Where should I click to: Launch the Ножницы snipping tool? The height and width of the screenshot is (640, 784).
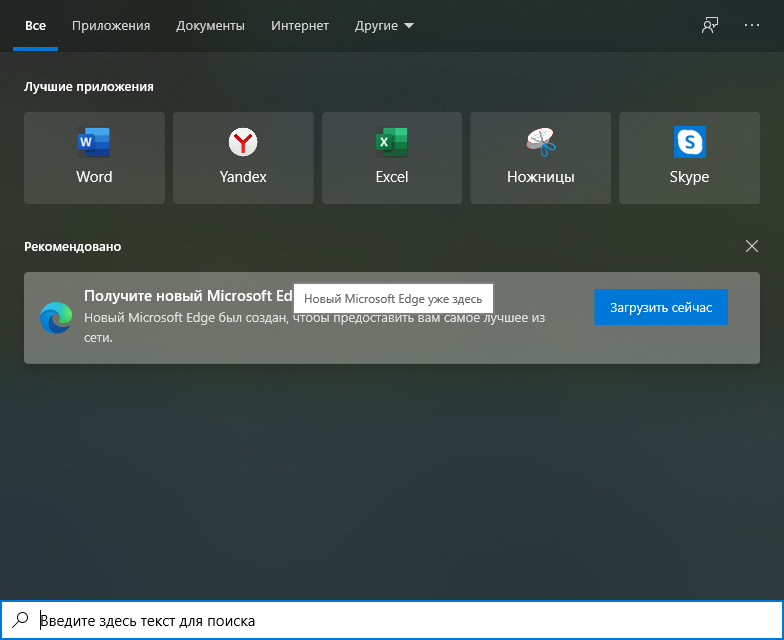click(x=540, y=158)
